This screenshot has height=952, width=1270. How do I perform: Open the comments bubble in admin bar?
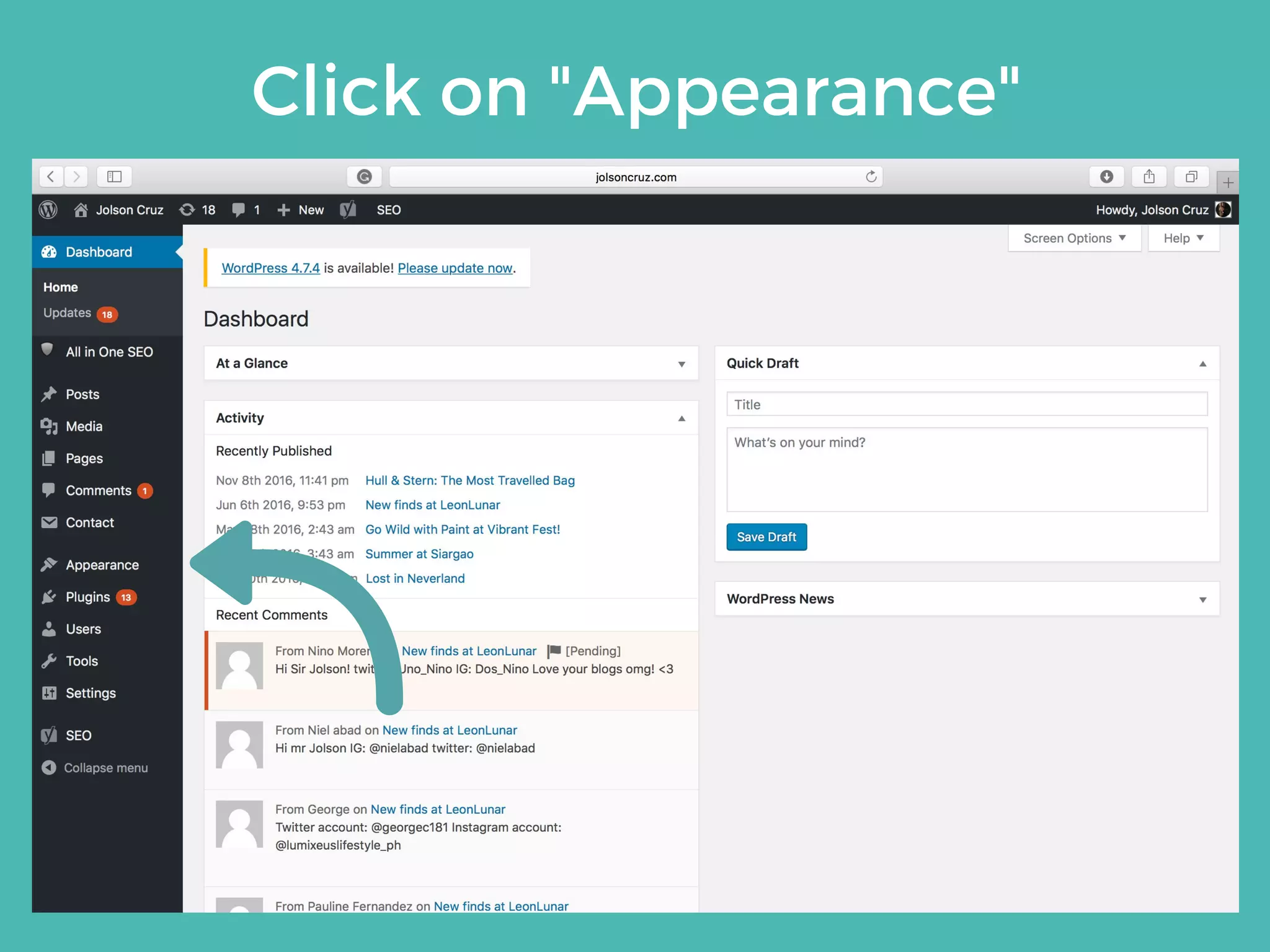pos(246,209)
